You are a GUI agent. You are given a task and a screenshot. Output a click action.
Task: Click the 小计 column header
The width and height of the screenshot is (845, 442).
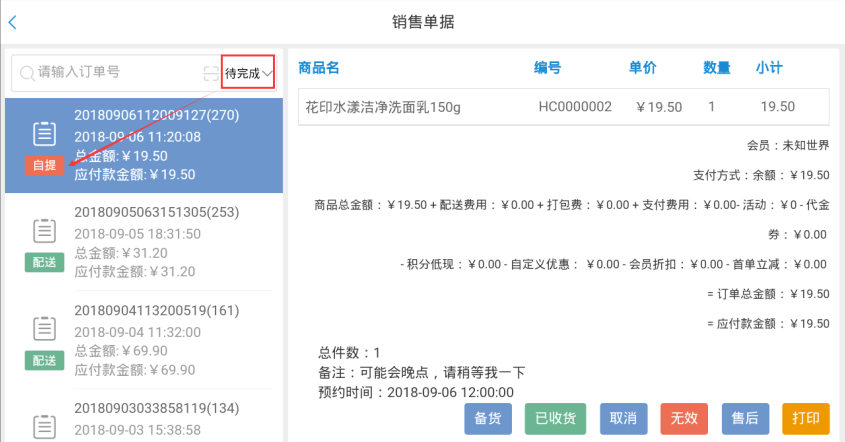[x=769, y=68]
